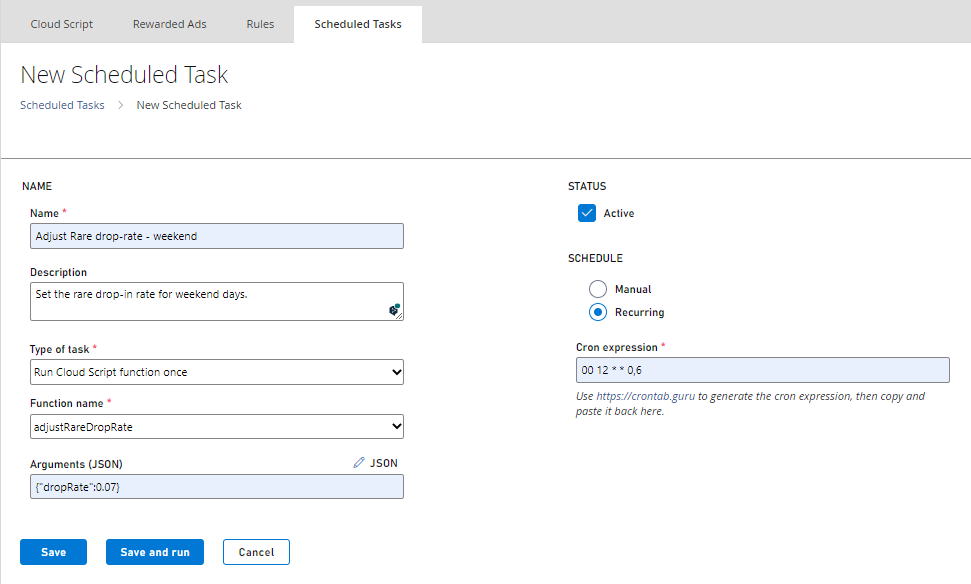Screen dimensions: 971x584
Task: Select the Scheduled Tasks tab
Action: 357,23
